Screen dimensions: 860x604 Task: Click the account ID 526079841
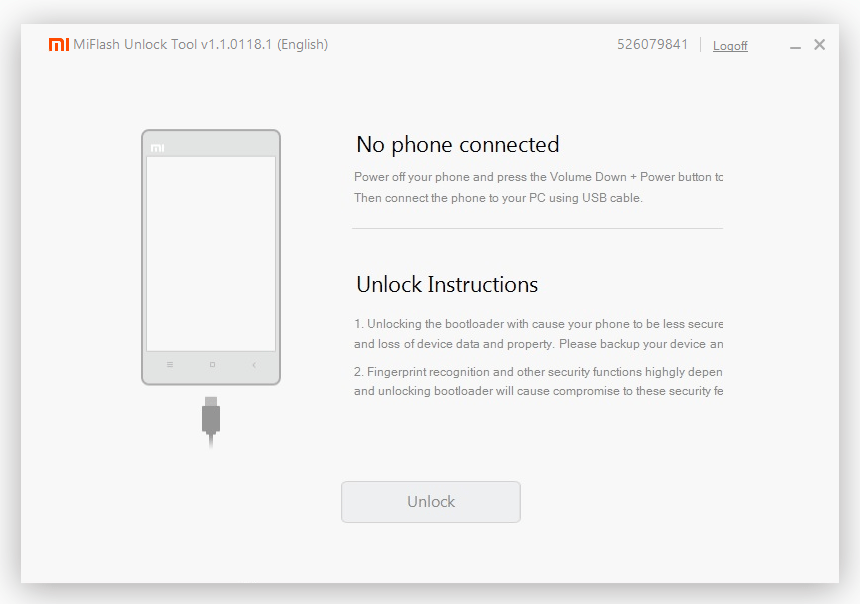coord(652,44)
